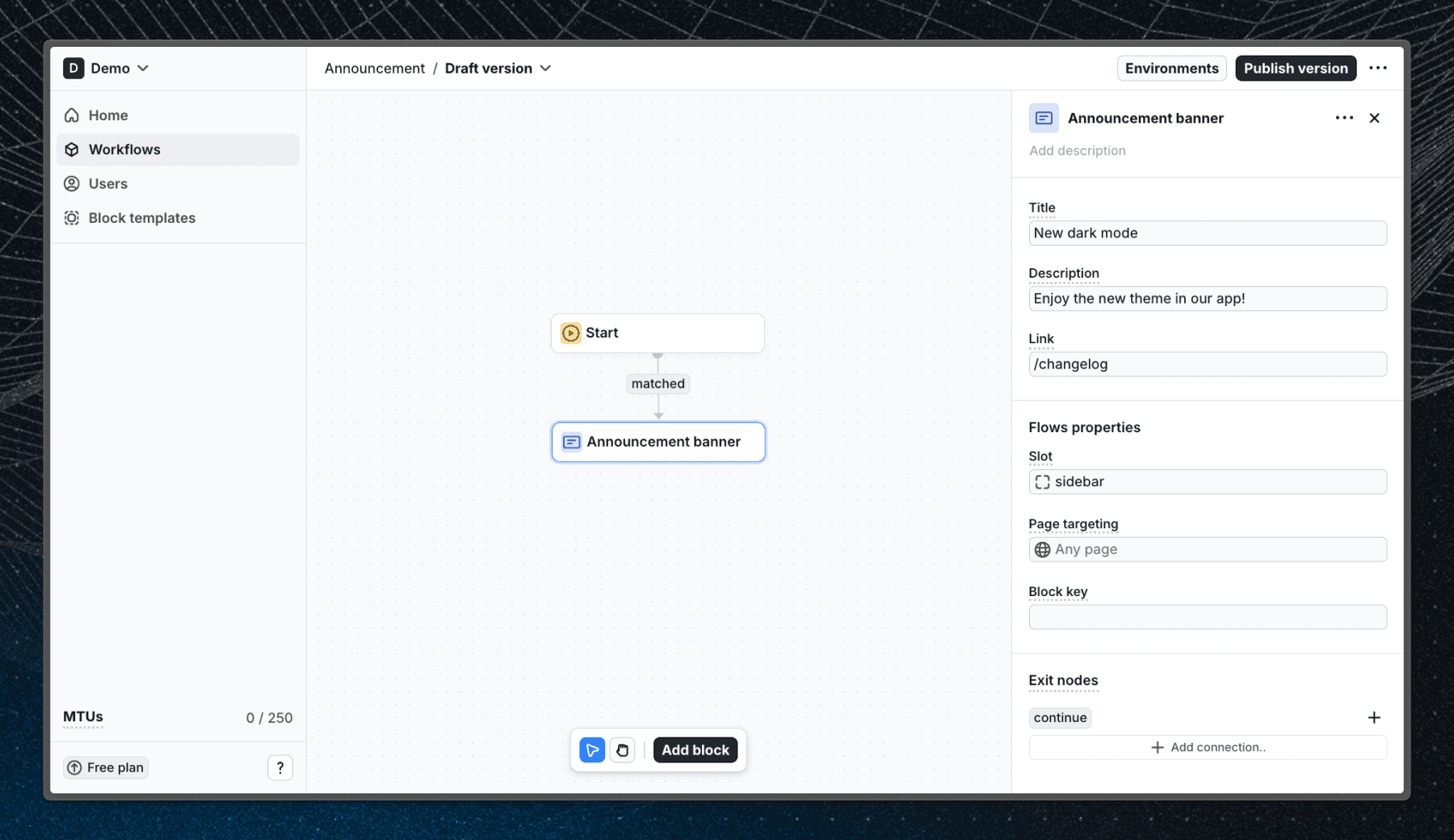Open Home from the sidebar

(x=107, y=115)
